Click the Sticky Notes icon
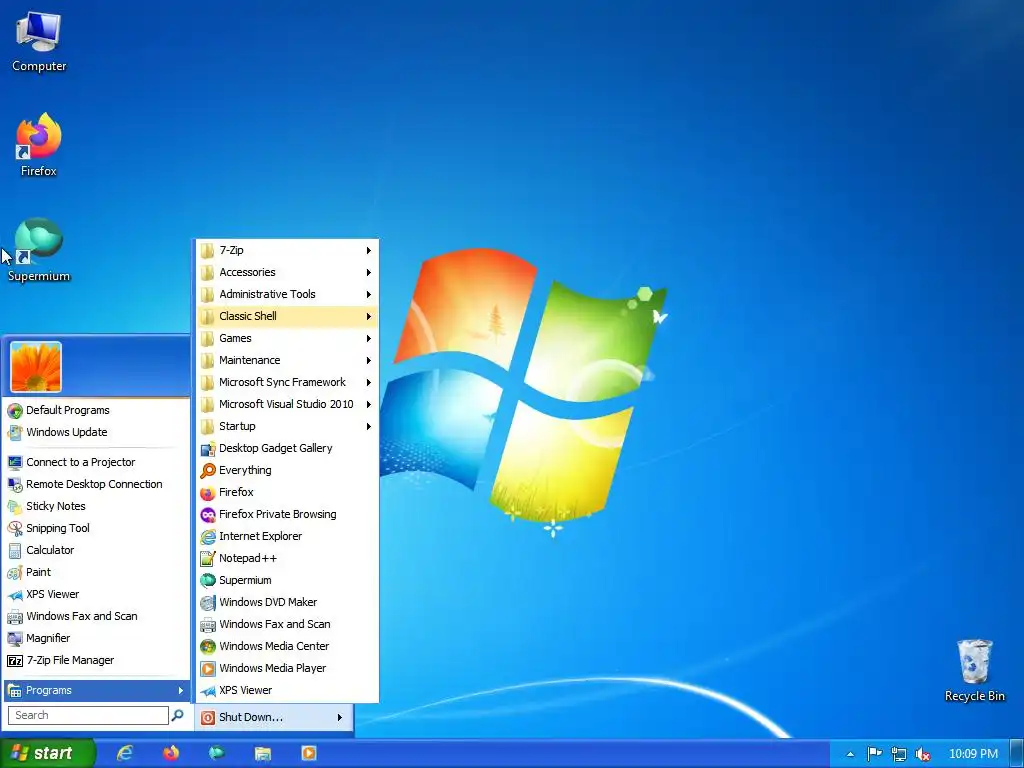Viewport: 1024px width, 768px height. (14, 507)
